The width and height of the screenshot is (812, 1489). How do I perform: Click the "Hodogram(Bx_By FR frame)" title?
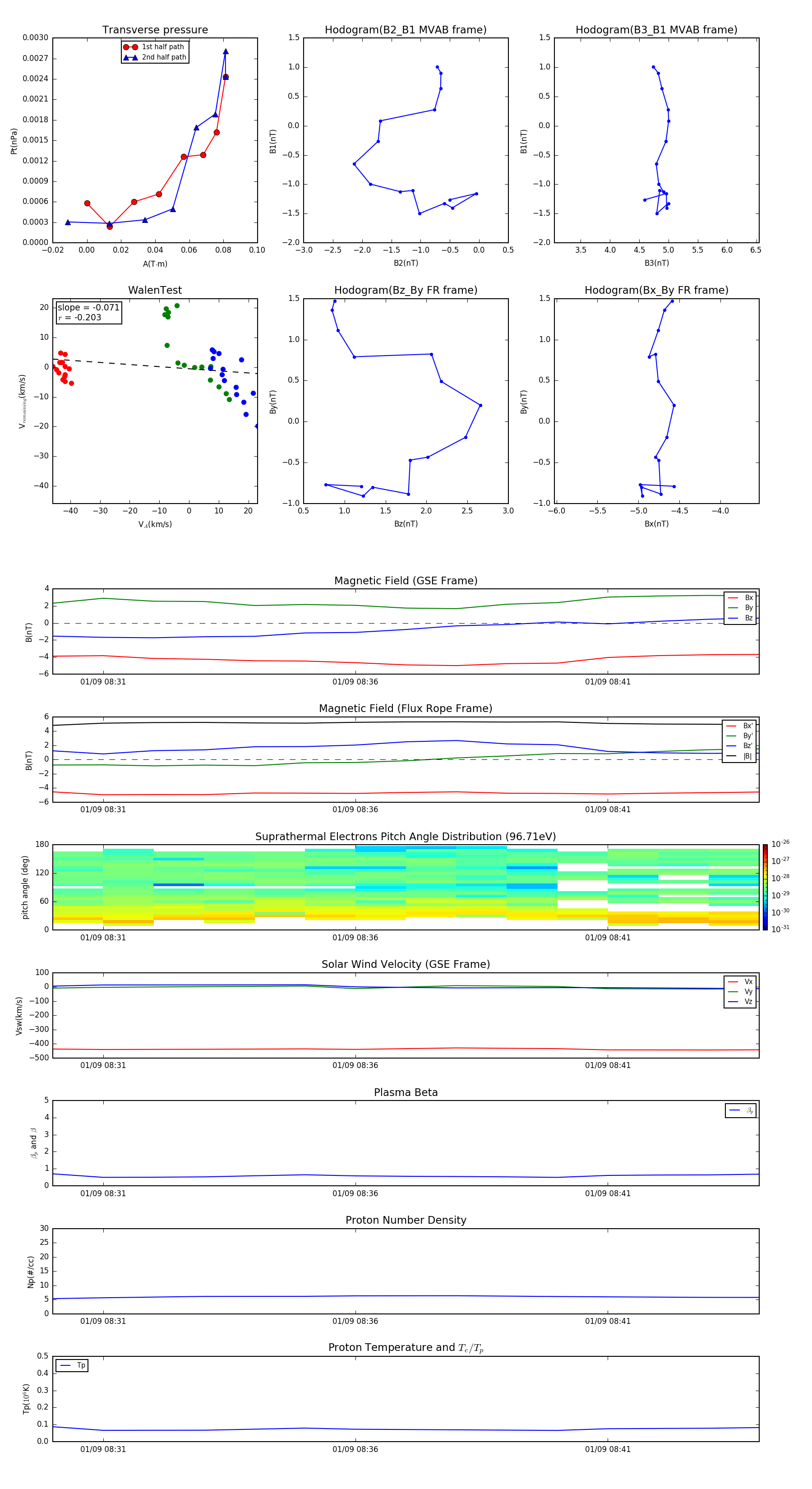point(656,290)
